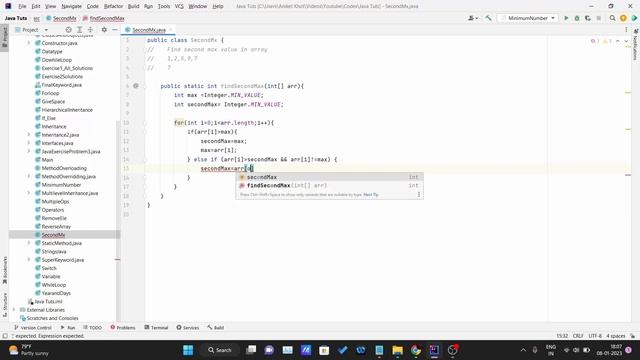
Task: Open Build tool window tab
Action: tap(216, 327)
